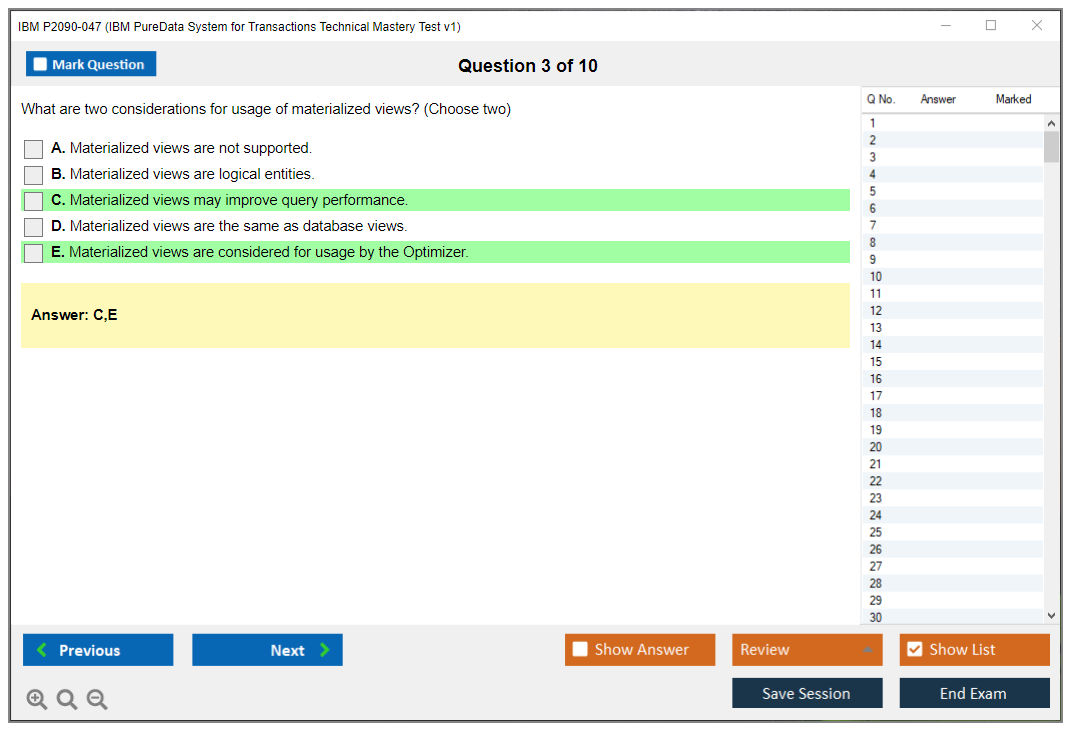
Task: Go to the Previous question
Action: pos(98,650)
